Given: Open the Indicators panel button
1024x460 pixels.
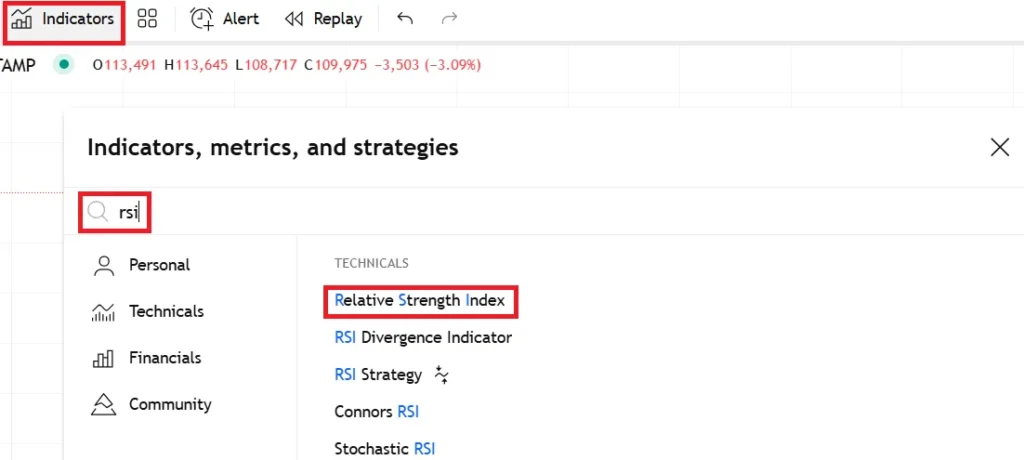Looking at the screenshot, I should pos(64,19).
